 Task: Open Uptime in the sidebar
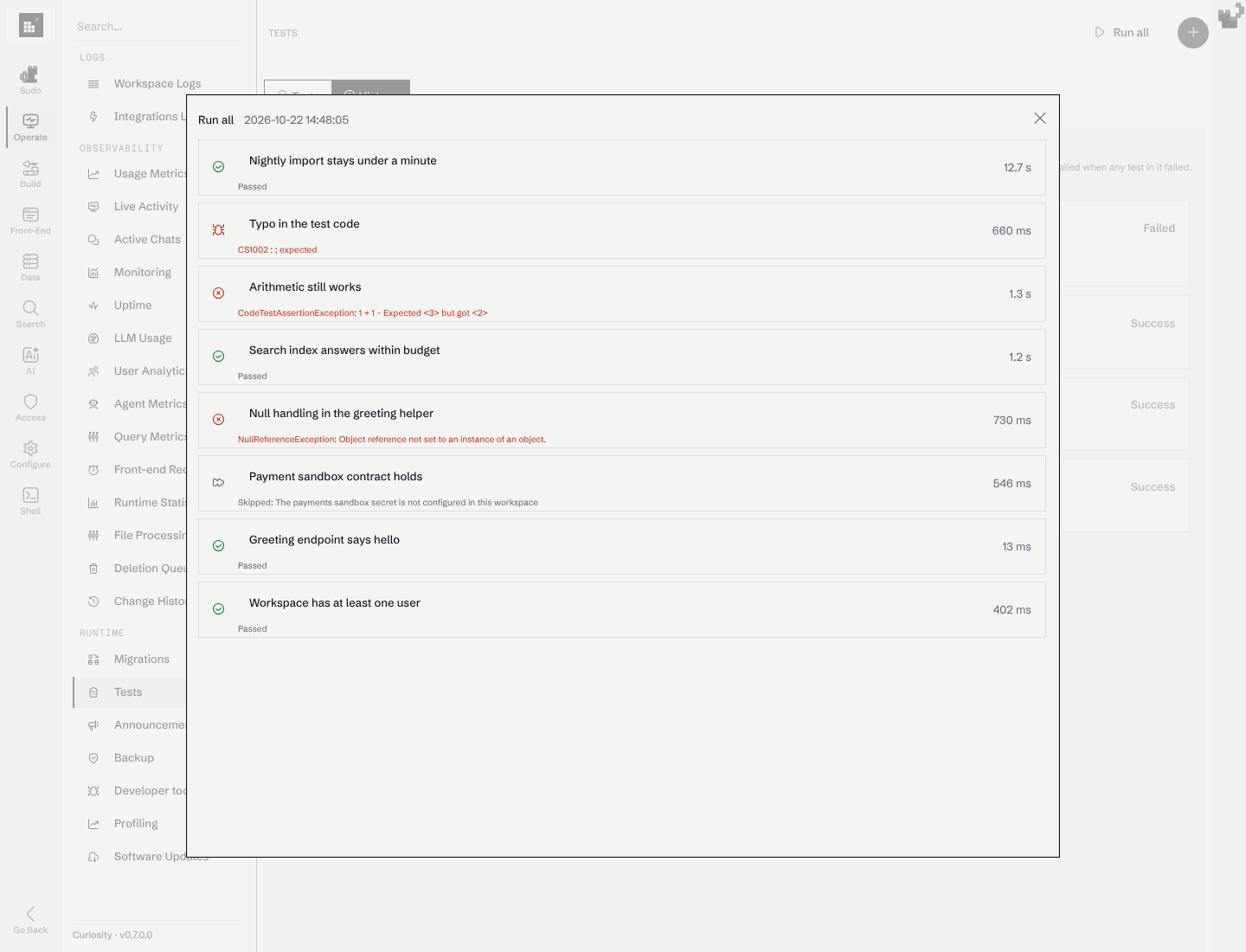132,306
